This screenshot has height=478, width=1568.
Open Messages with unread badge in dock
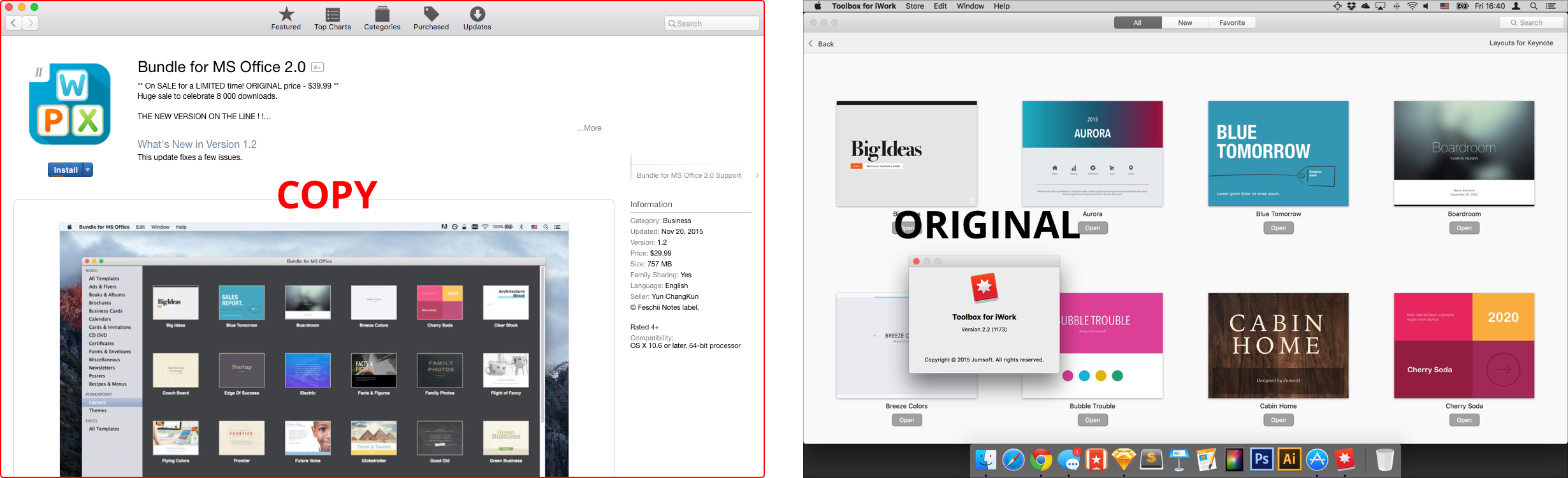[1069, 460]
